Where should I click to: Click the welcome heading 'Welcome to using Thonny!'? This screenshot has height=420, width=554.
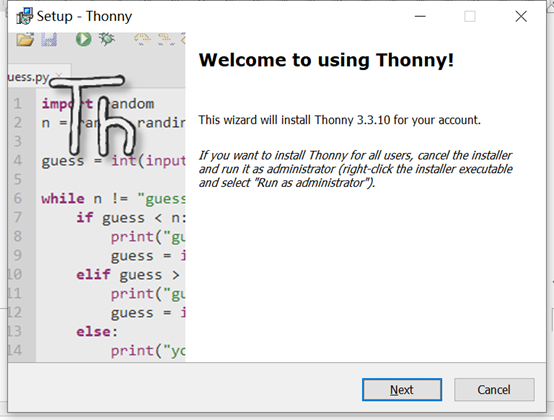(326, 60)
